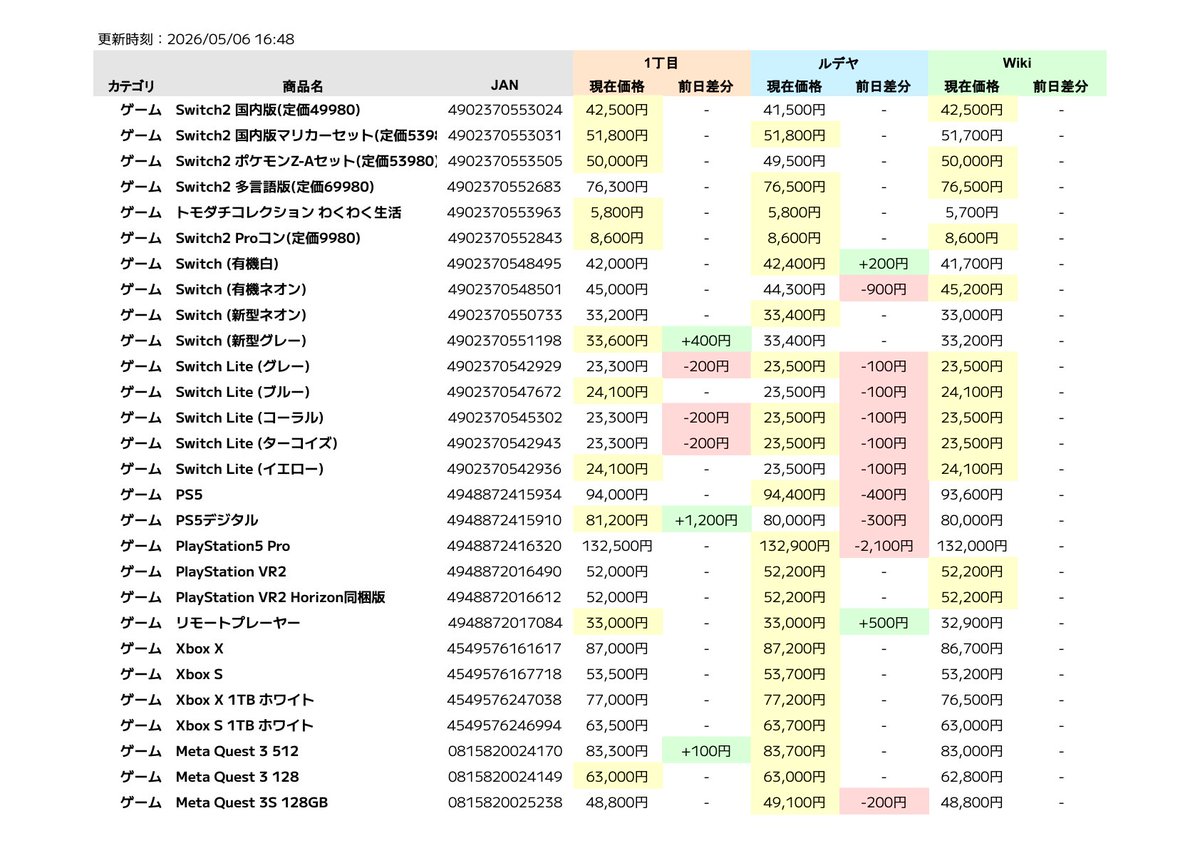Select product Switch2 多言語版(定価69980)
The image size is (1200, 848).
(274, 187)
